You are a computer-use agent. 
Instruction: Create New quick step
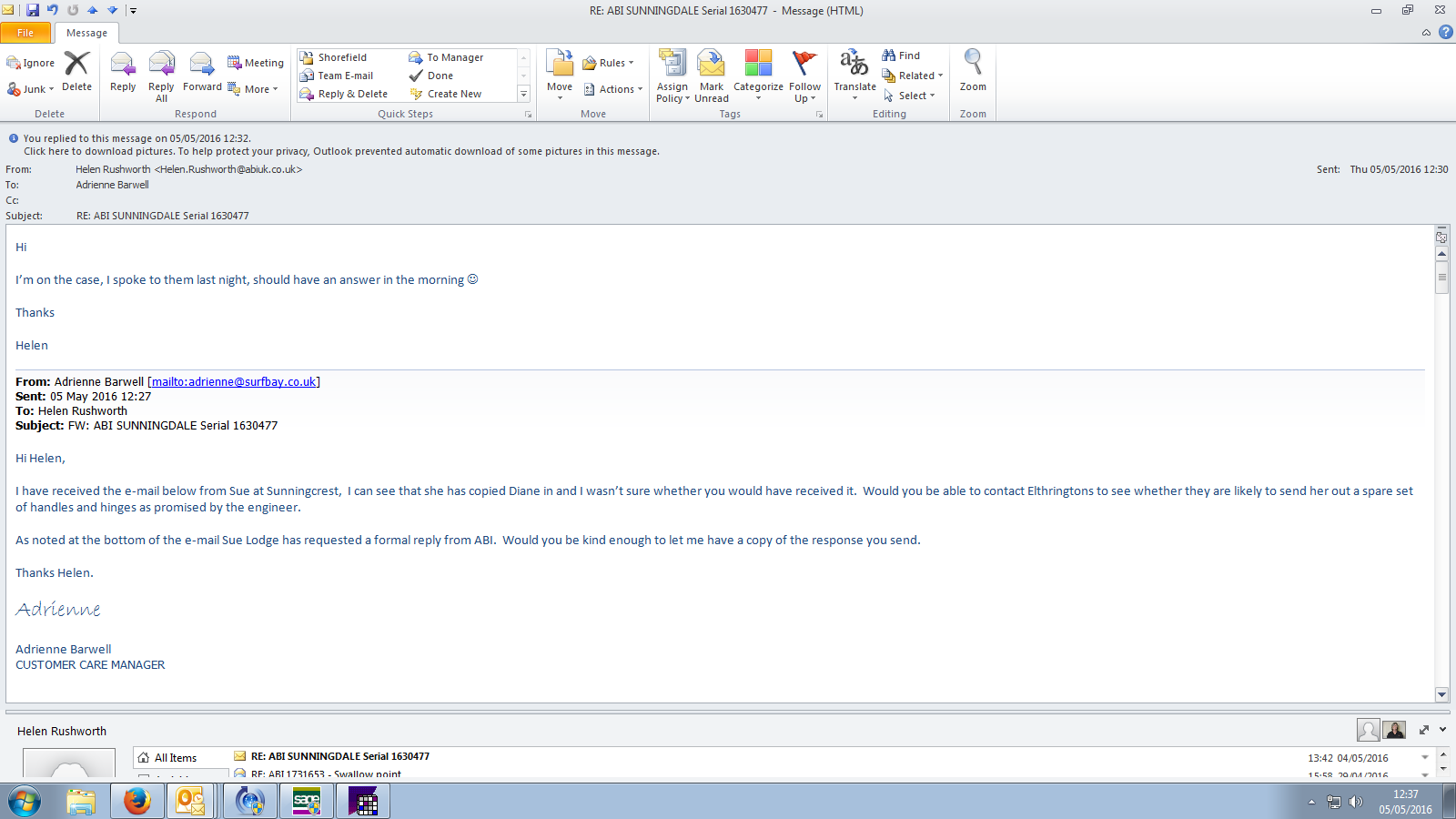pyautogui.click(x=446, y=94)
